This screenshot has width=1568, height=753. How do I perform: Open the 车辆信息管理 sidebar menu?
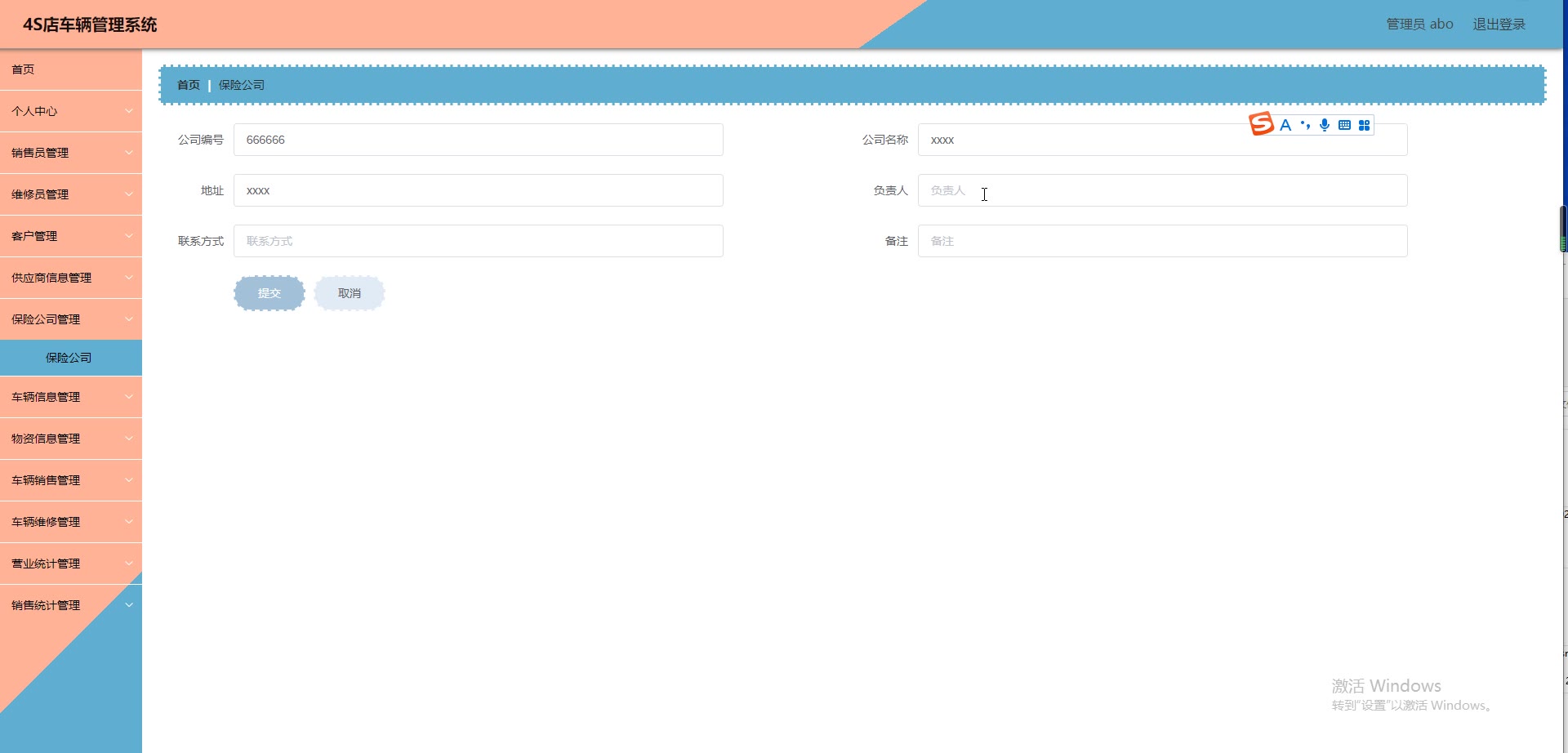[x=71, y=397]
